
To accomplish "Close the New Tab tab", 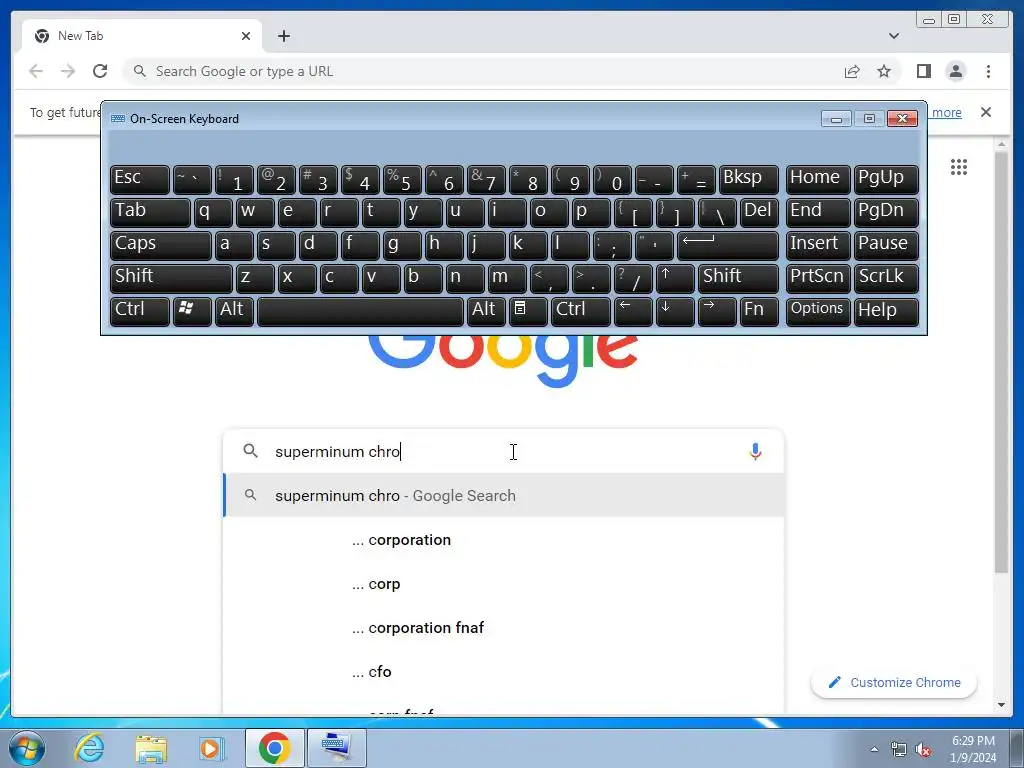I will point(246,36).
